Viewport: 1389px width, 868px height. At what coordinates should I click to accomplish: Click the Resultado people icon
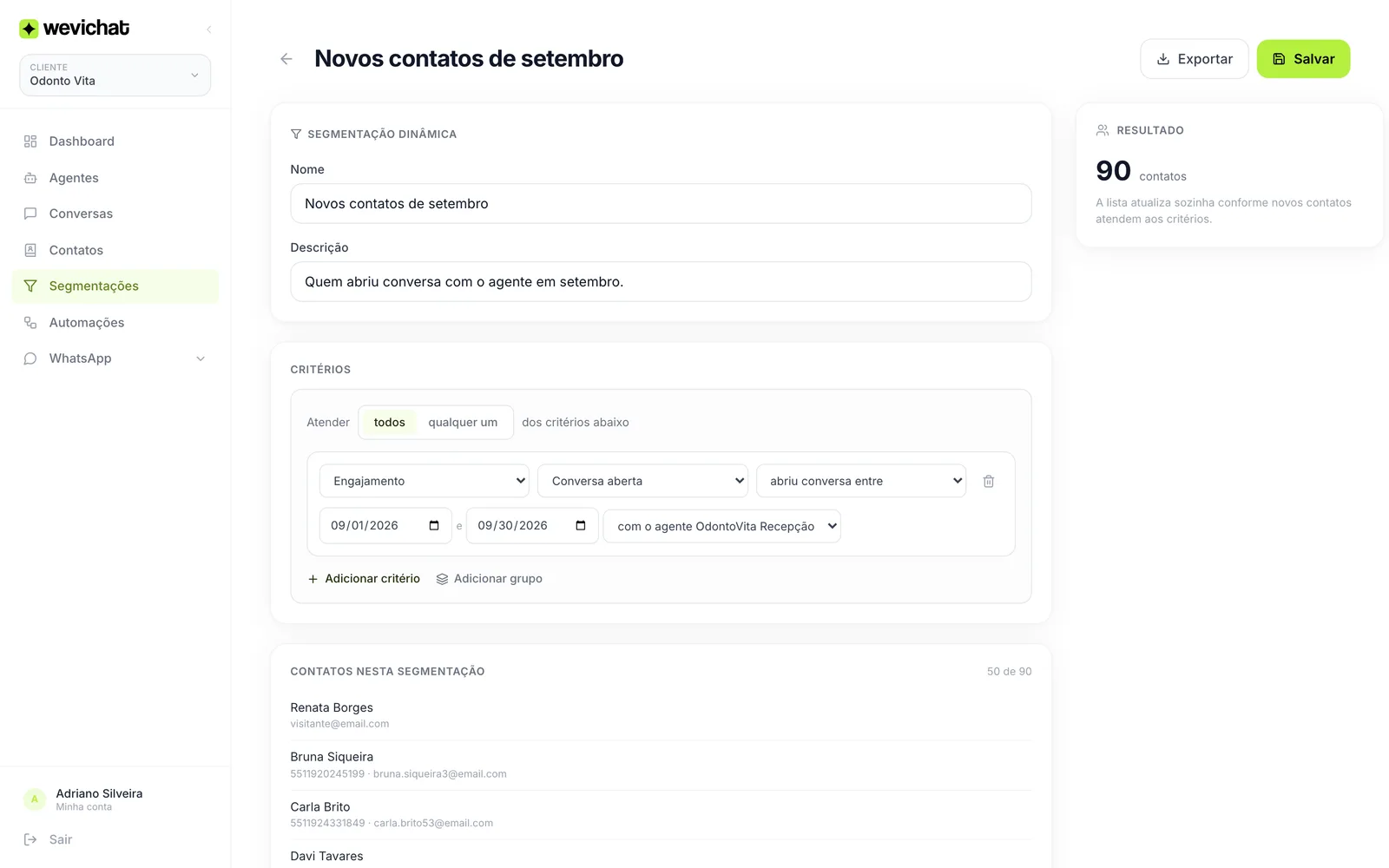pyautogui.click(x=1103, y=130)
